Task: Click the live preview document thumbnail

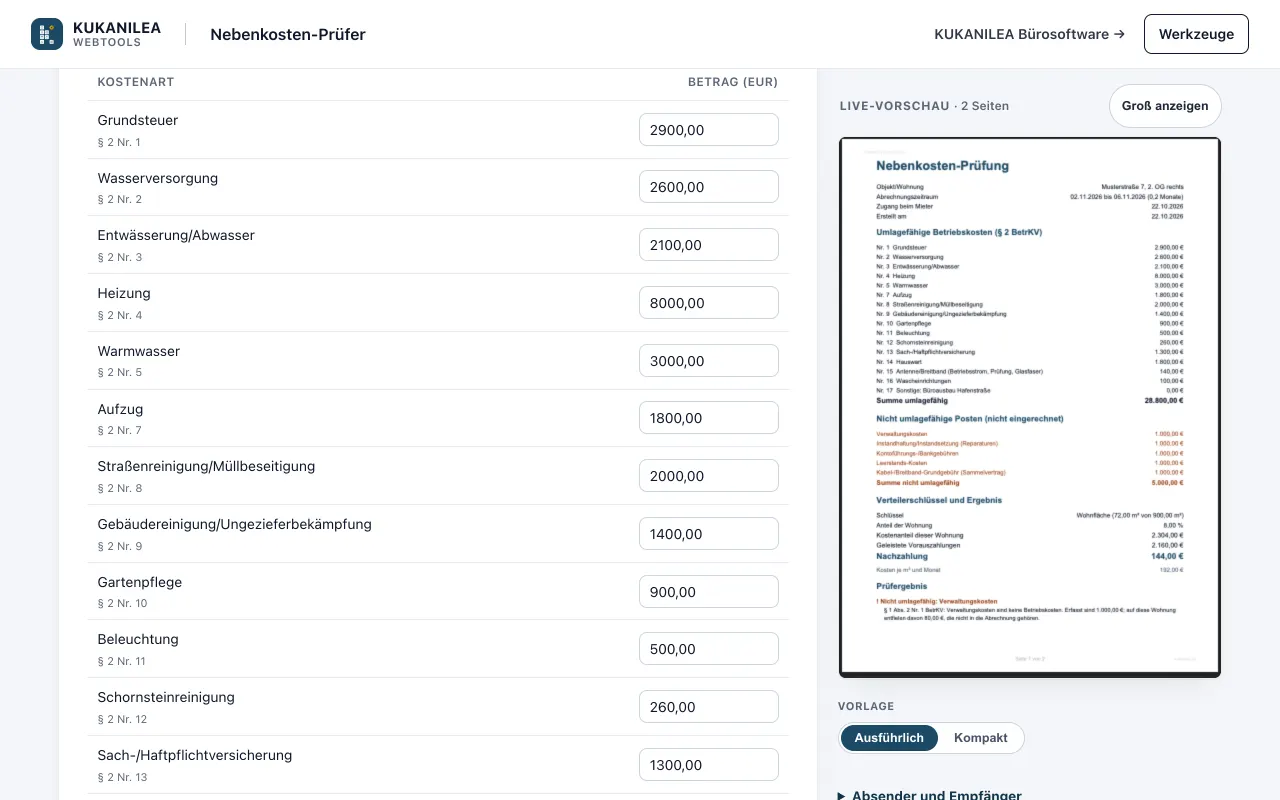Action: 1030,407
